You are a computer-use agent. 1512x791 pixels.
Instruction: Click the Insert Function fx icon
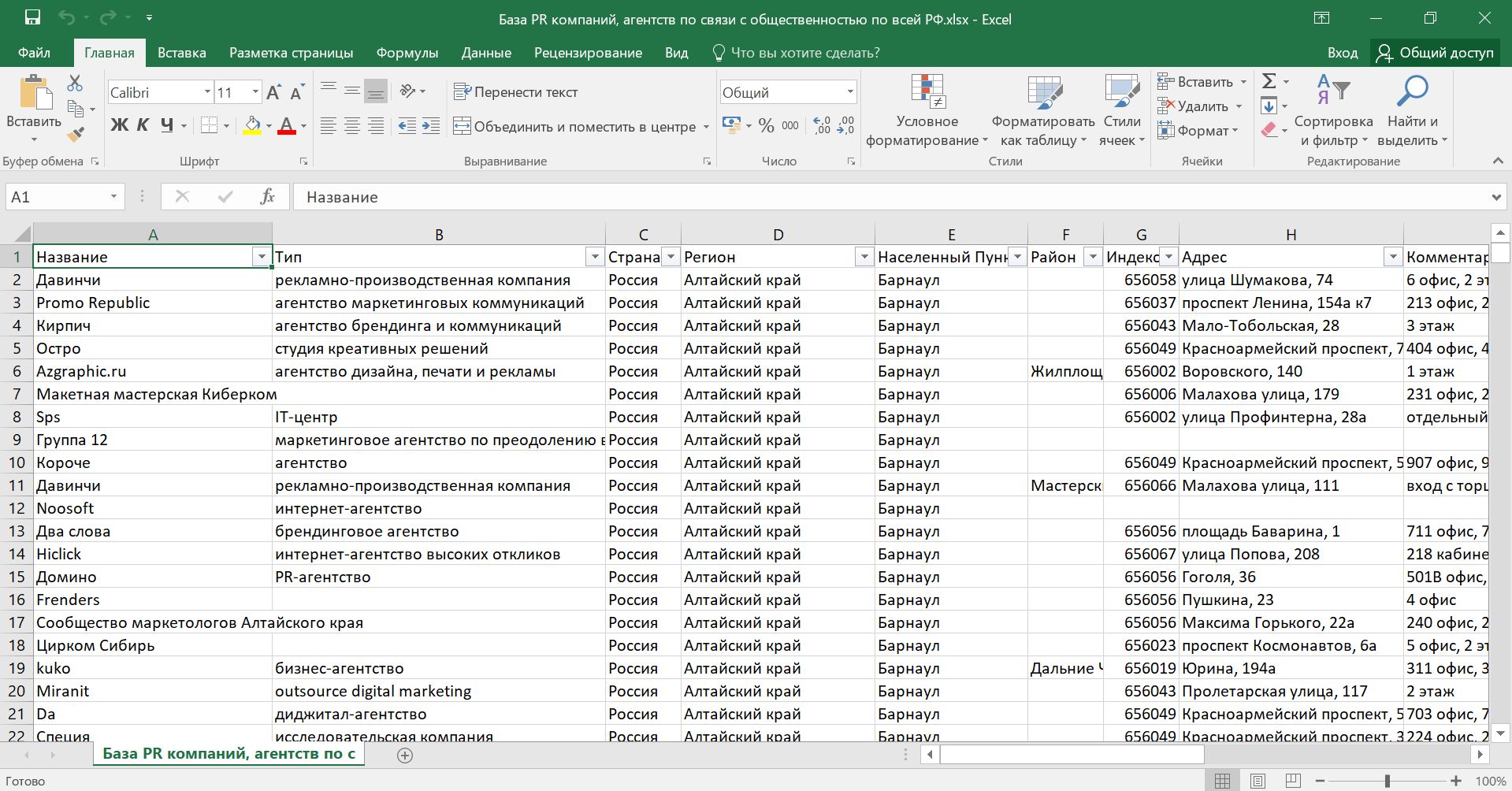coord(267,196)
